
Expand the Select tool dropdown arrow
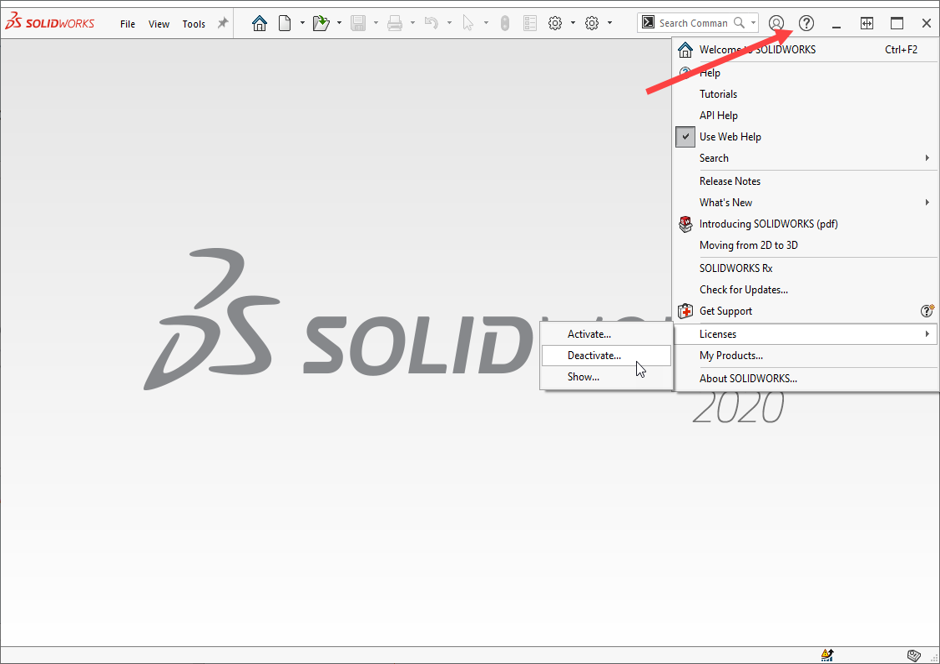[486, 23]
